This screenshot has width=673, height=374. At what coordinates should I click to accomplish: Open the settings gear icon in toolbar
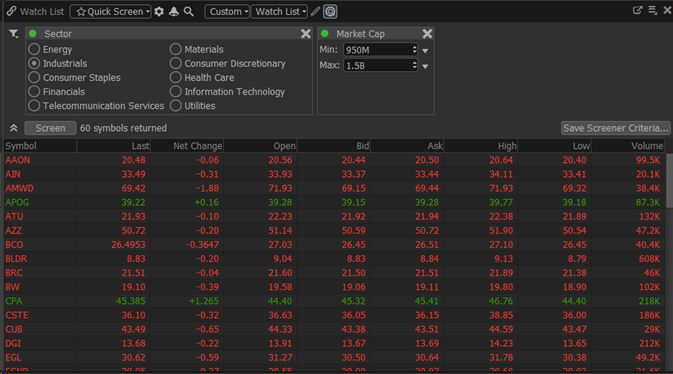point(159,12)
